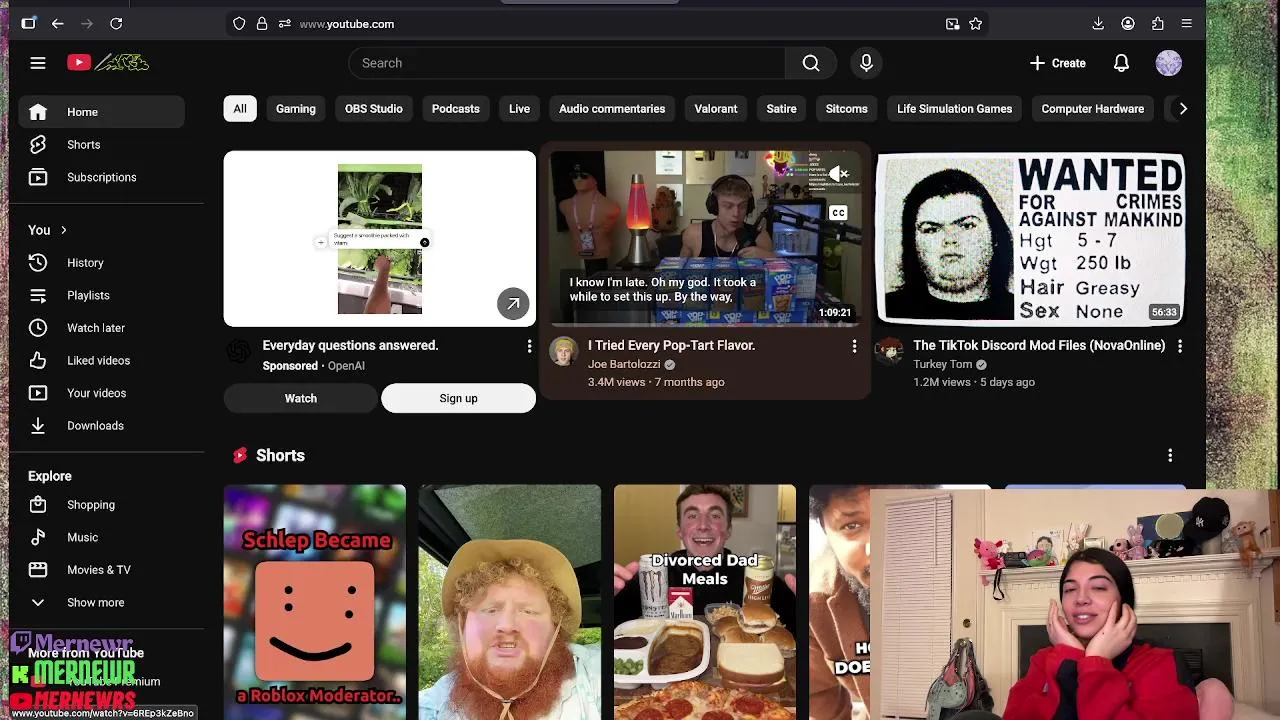Open Movies & TV in Explore
Viewport: 1280px width, 720px height.
pos(101,570)
